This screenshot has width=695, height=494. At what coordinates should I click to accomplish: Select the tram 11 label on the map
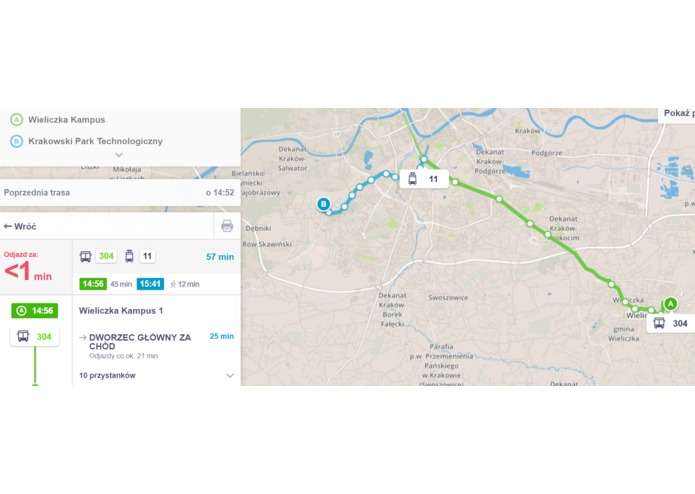coord(424,179)
